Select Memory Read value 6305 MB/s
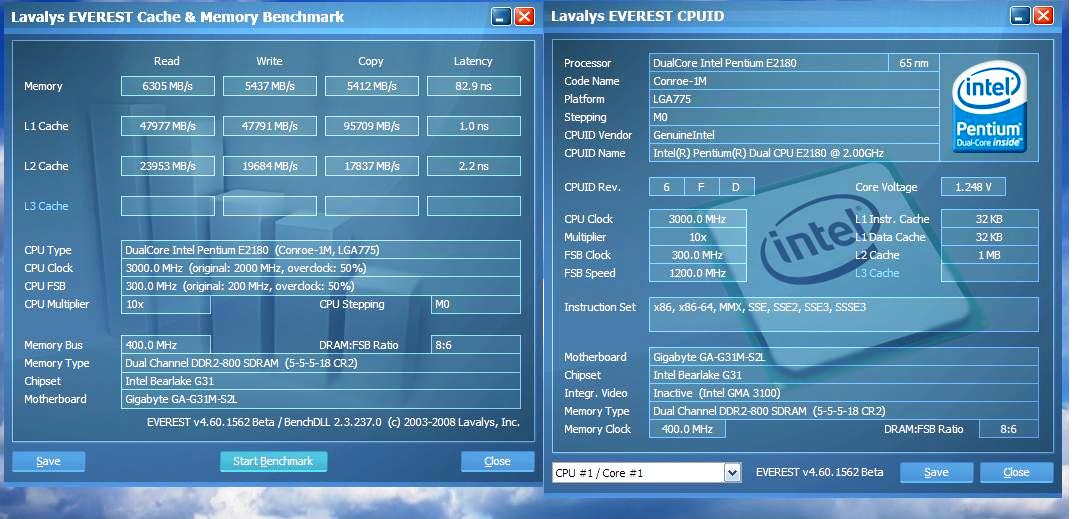The height and width of the screenshot is (519, 1077). tap(168, 86)
